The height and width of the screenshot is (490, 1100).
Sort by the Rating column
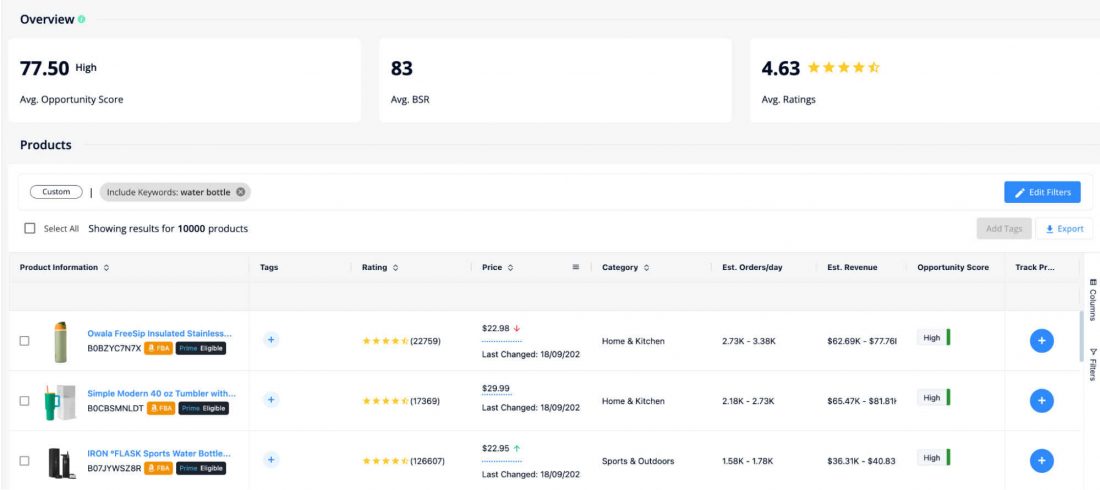pos(380,267)
